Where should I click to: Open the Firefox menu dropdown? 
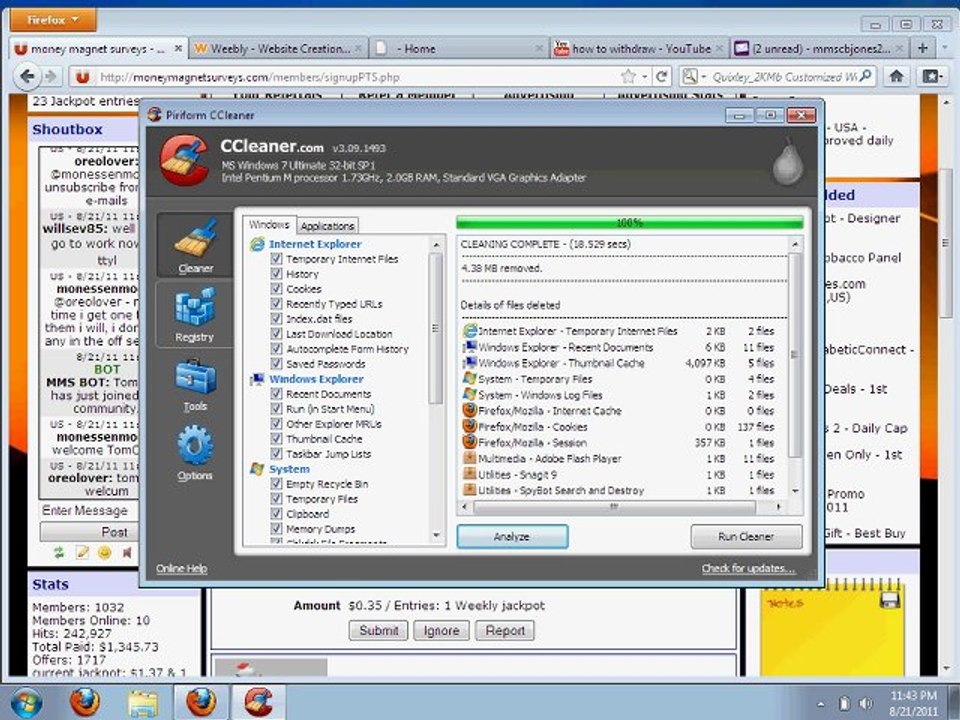53,20
